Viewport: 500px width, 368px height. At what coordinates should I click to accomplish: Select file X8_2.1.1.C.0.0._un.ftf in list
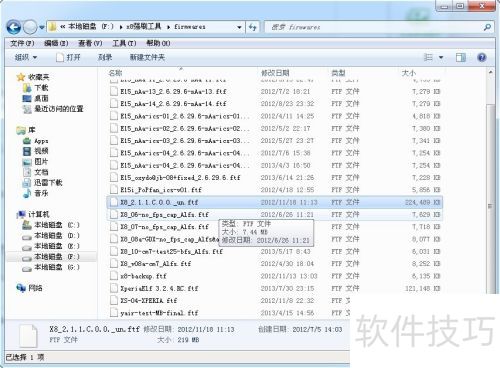[x=275, y=202]
